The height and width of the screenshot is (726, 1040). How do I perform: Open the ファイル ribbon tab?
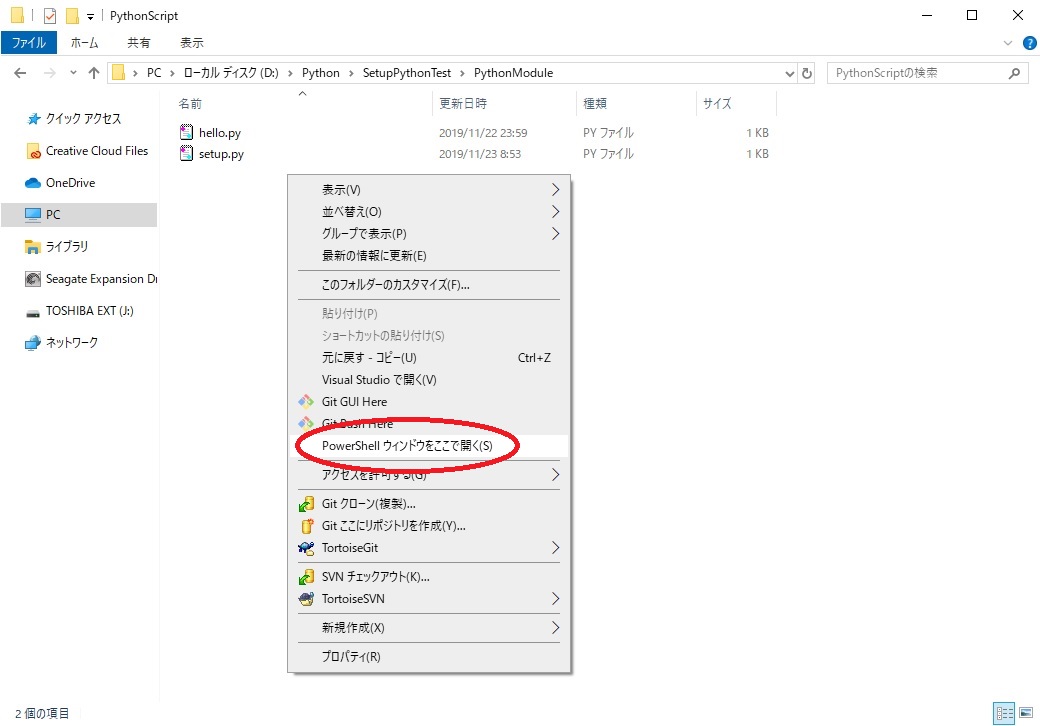pyautogui.click(x=29, y=42)
